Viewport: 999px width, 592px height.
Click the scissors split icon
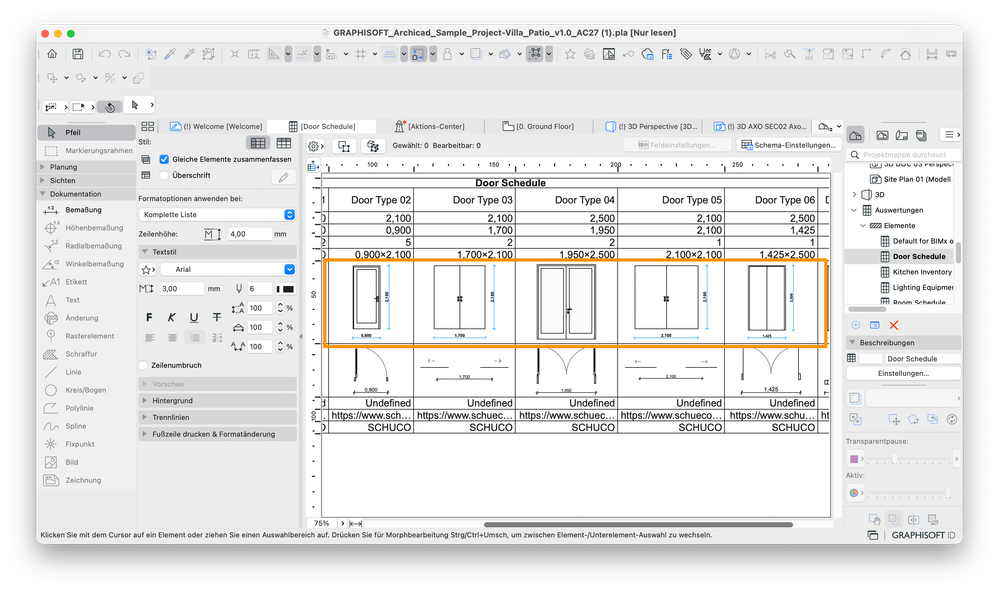[x=770, y=54]
